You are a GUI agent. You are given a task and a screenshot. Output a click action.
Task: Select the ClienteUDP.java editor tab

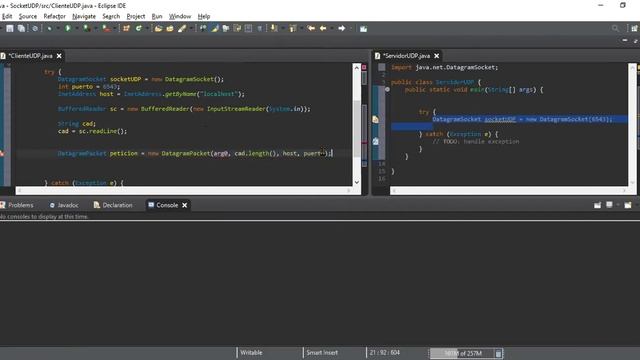pos(30,56)
